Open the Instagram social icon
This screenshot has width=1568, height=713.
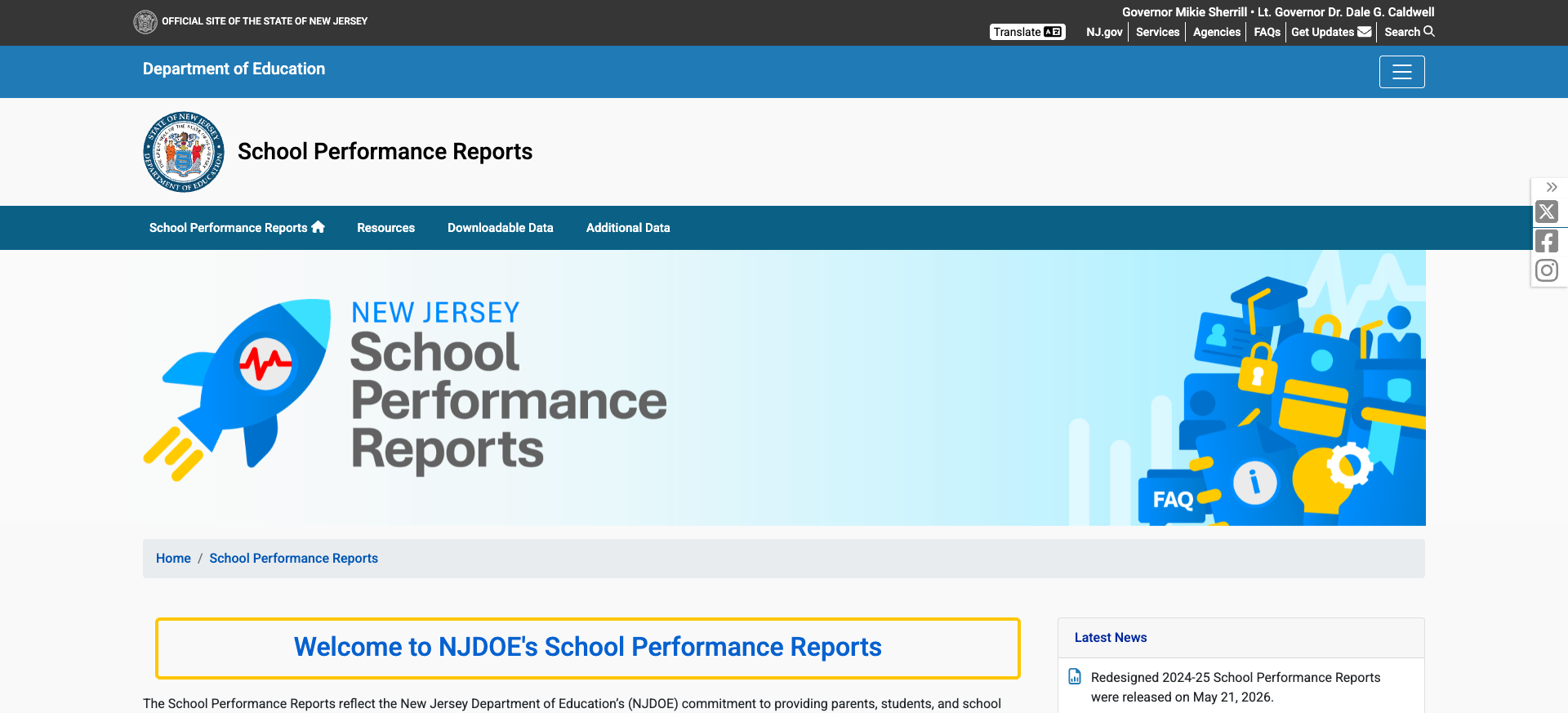[x=1547, y=270]
